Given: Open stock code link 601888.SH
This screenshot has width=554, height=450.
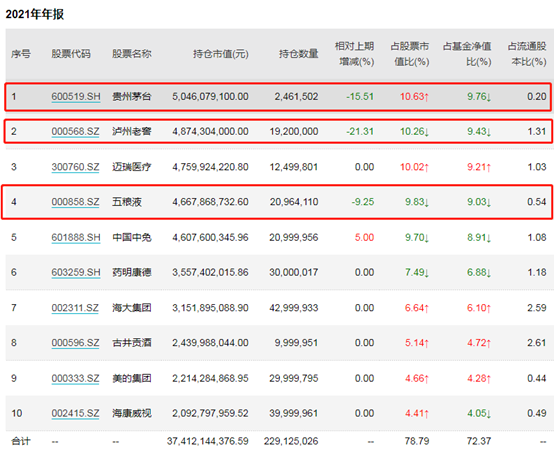Looking at the screenshot, I should pyautogui.click(x=76, y=237).
